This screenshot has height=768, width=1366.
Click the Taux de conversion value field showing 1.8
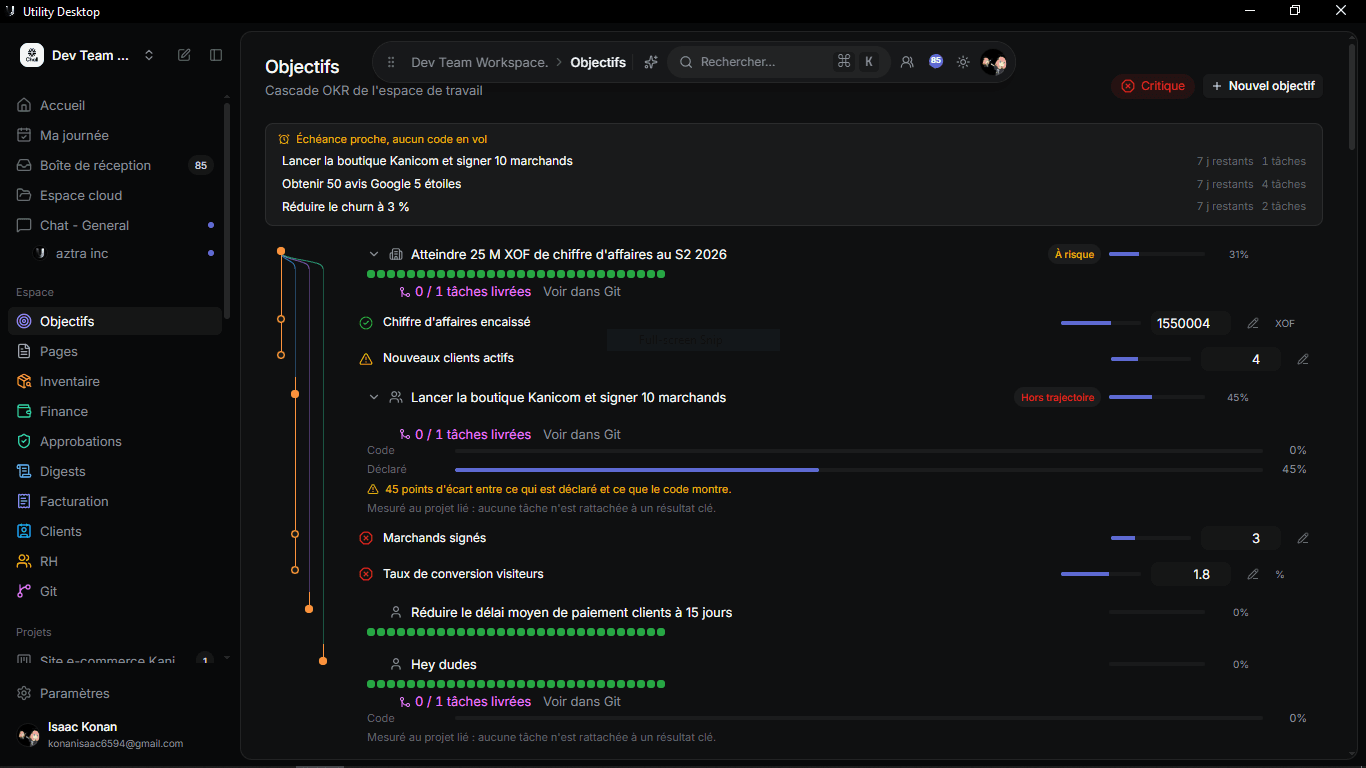pyautogui.click(x=1191, y=574)
